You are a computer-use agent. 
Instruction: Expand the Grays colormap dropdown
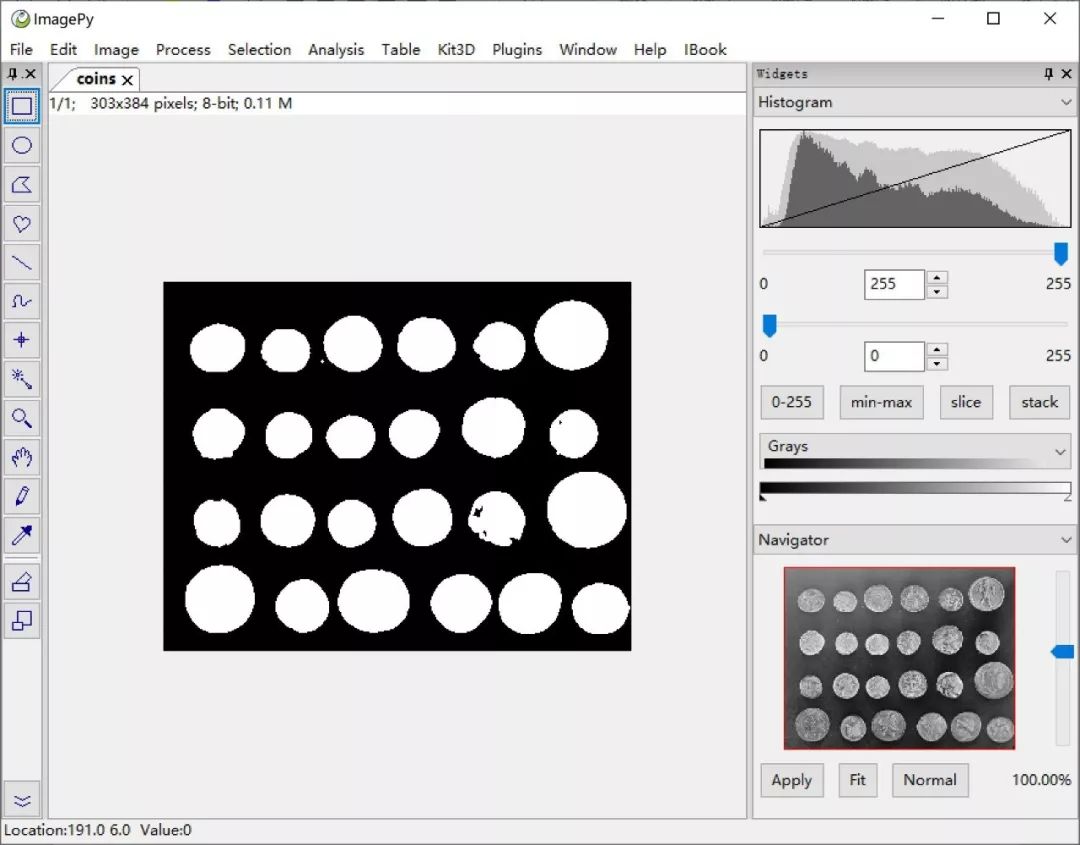[x=1060, y=453]
